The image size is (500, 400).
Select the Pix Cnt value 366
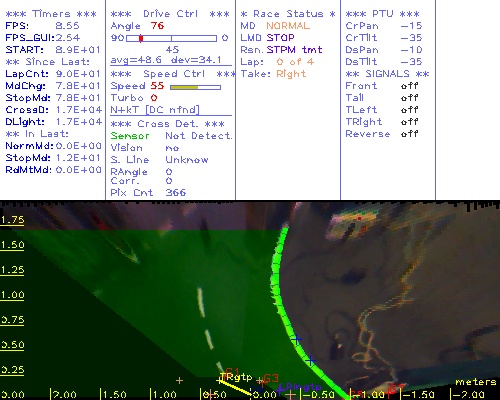[176, 193]
